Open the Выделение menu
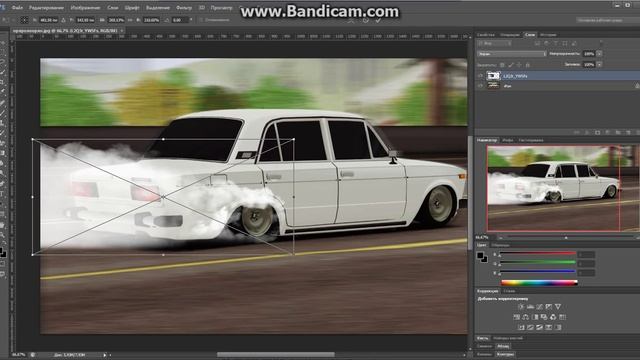The width and height of the screenshot is (640, 360). (x=158, y=8)
